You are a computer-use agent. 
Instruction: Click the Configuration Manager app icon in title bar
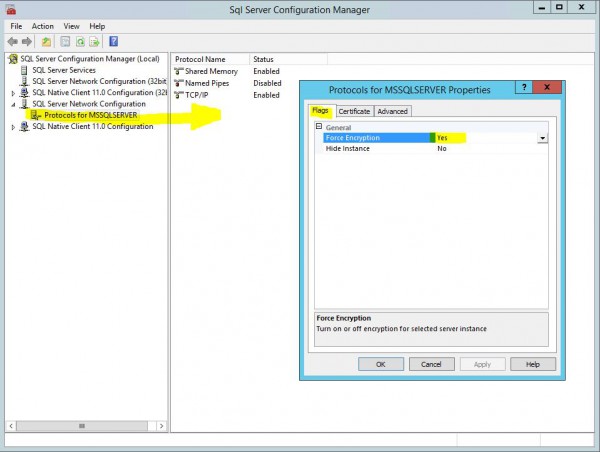coord(11,10)
